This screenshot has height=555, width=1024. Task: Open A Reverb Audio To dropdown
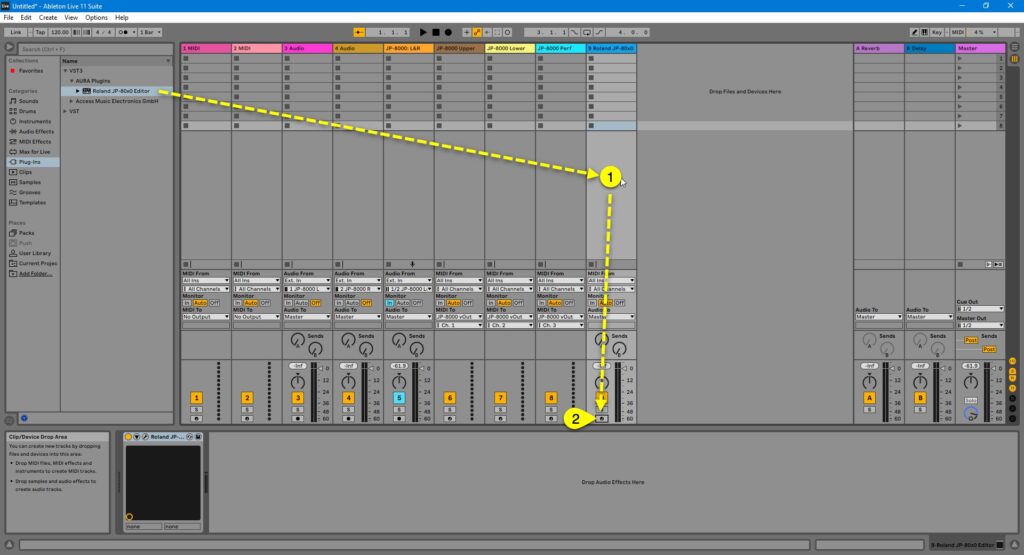click(878, 317)
